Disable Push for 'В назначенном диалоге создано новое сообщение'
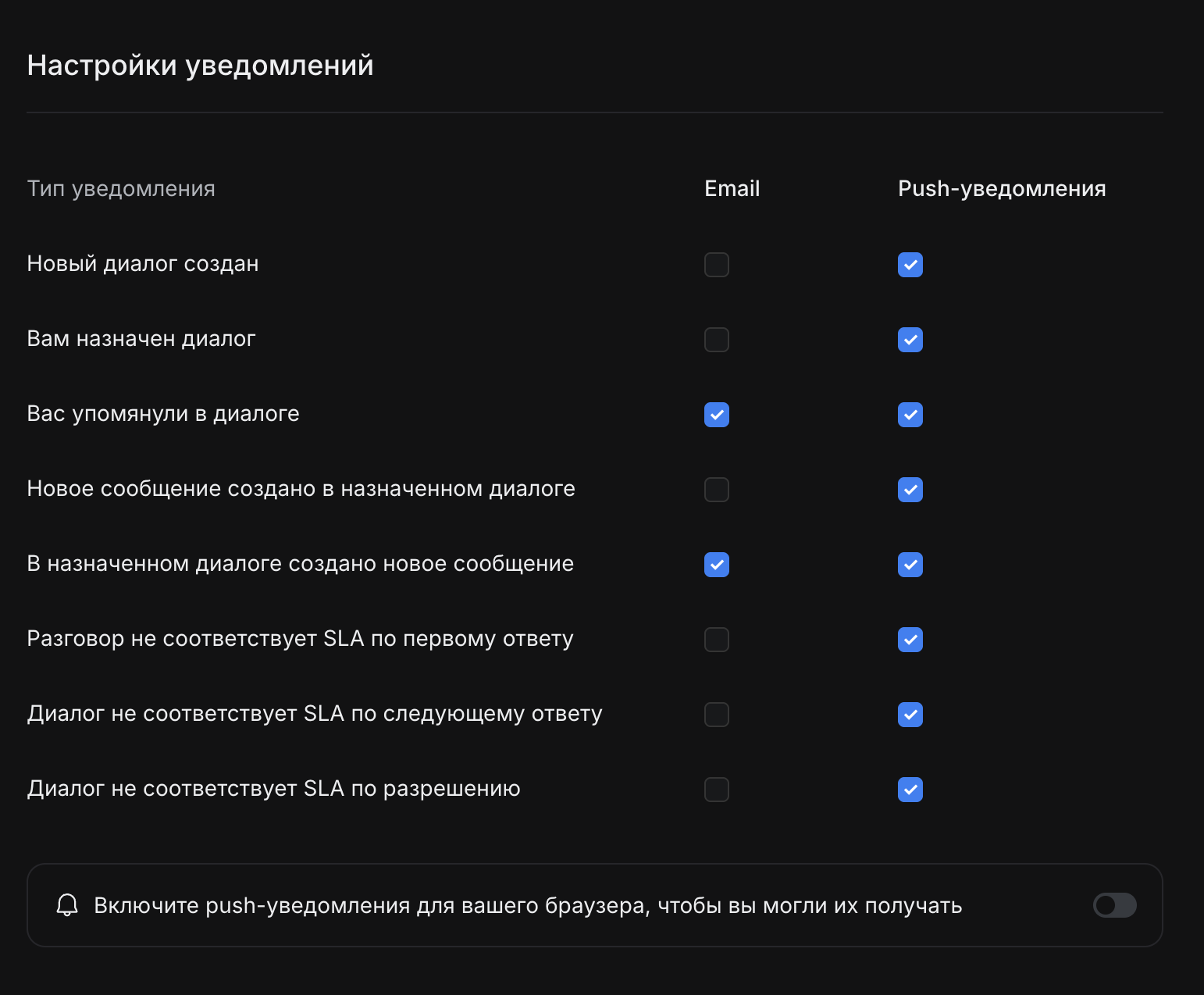The image size is (1204, 995). (910, 565)
